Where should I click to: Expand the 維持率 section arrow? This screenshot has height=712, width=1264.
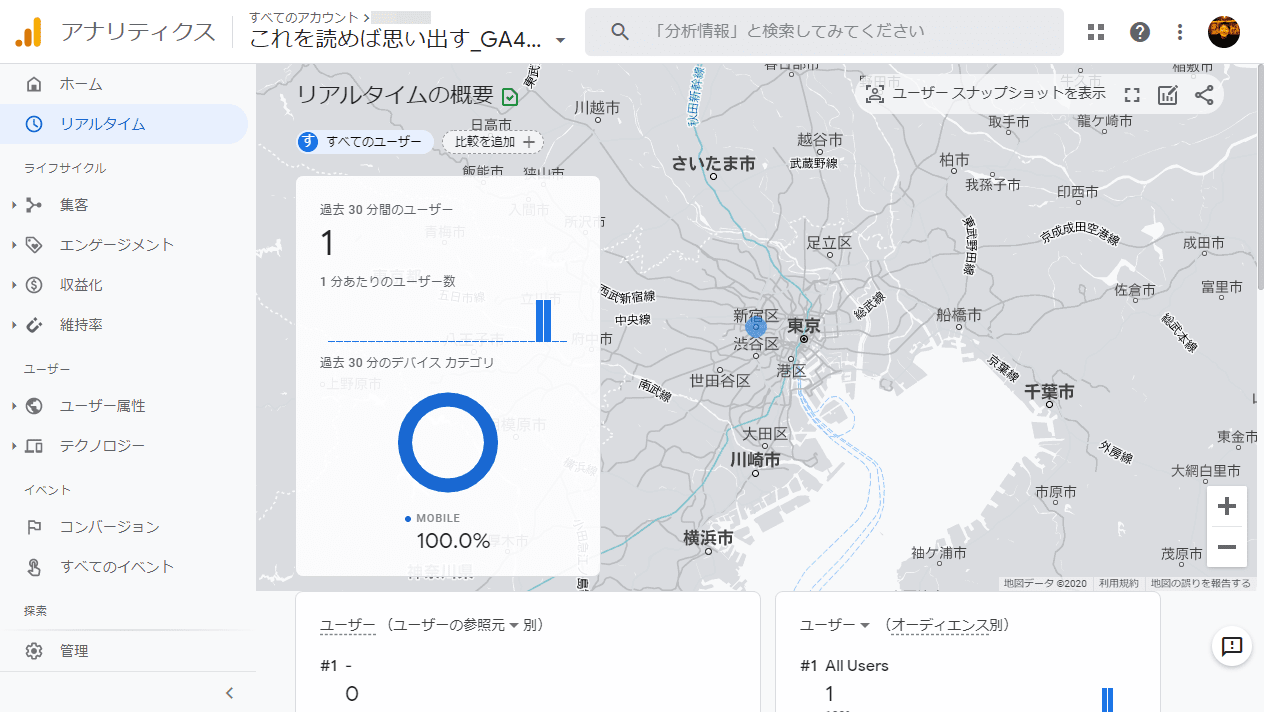pyautogui.click(x=14, y=325)
